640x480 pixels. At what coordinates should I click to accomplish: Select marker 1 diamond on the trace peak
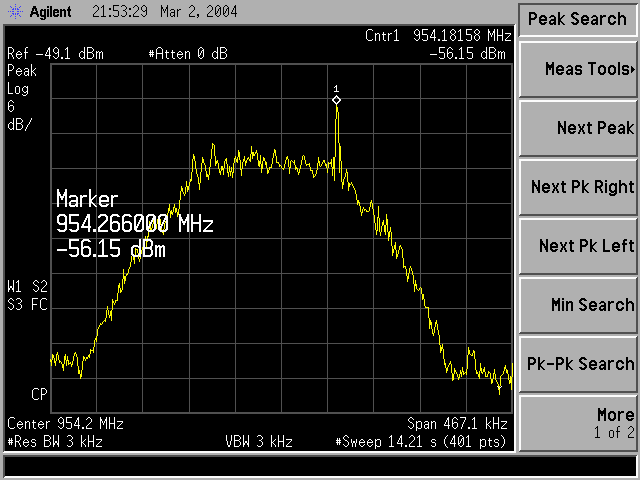click(336, 100)
